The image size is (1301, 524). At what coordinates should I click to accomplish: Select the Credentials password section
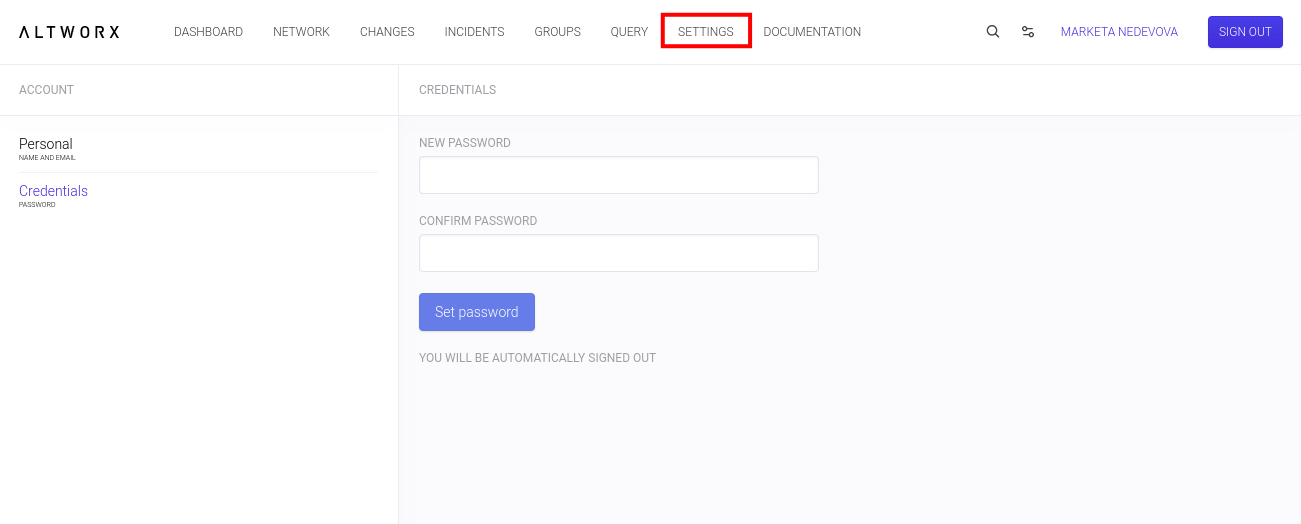tap(53, 194)
